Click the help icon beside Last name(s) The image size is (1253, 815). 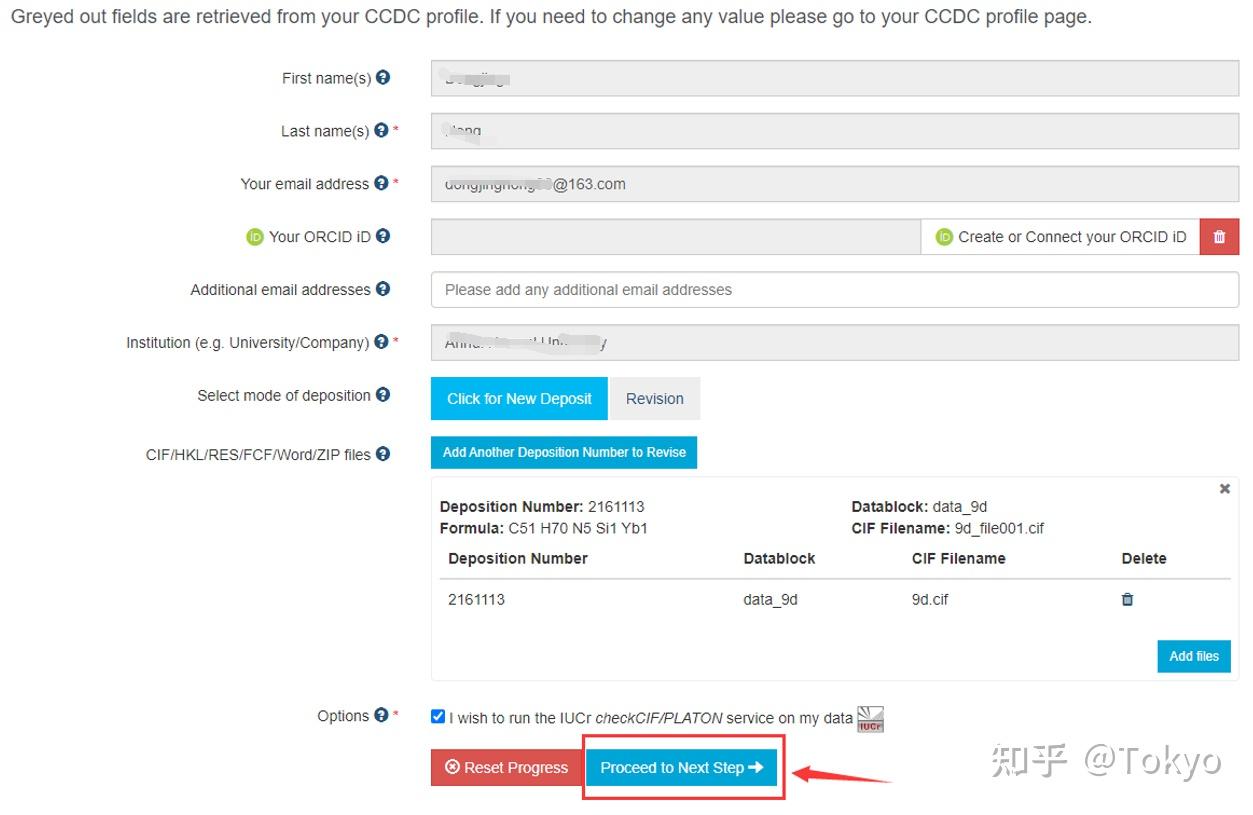pyautogui.click(x=380, y=131)
